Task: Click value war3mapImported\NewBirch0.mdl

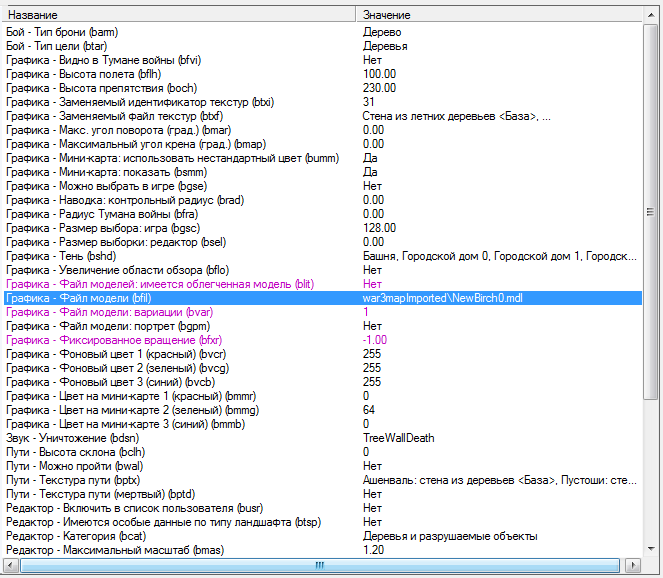Action: tap(442, 298)
